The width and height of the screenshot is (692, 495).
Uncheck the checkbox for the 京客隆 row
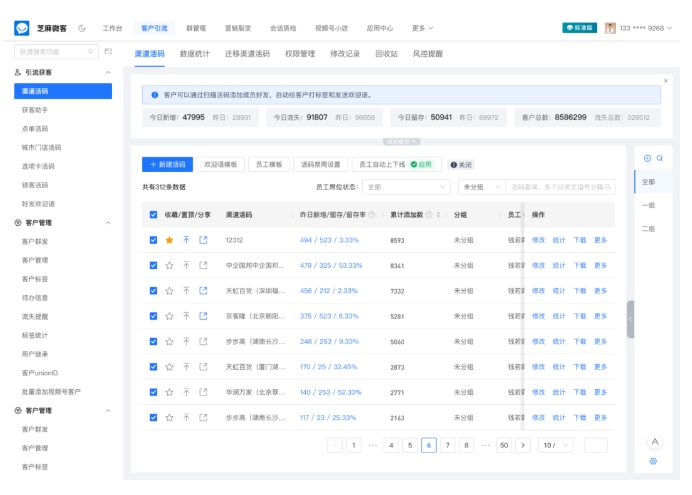click(153, 317)
